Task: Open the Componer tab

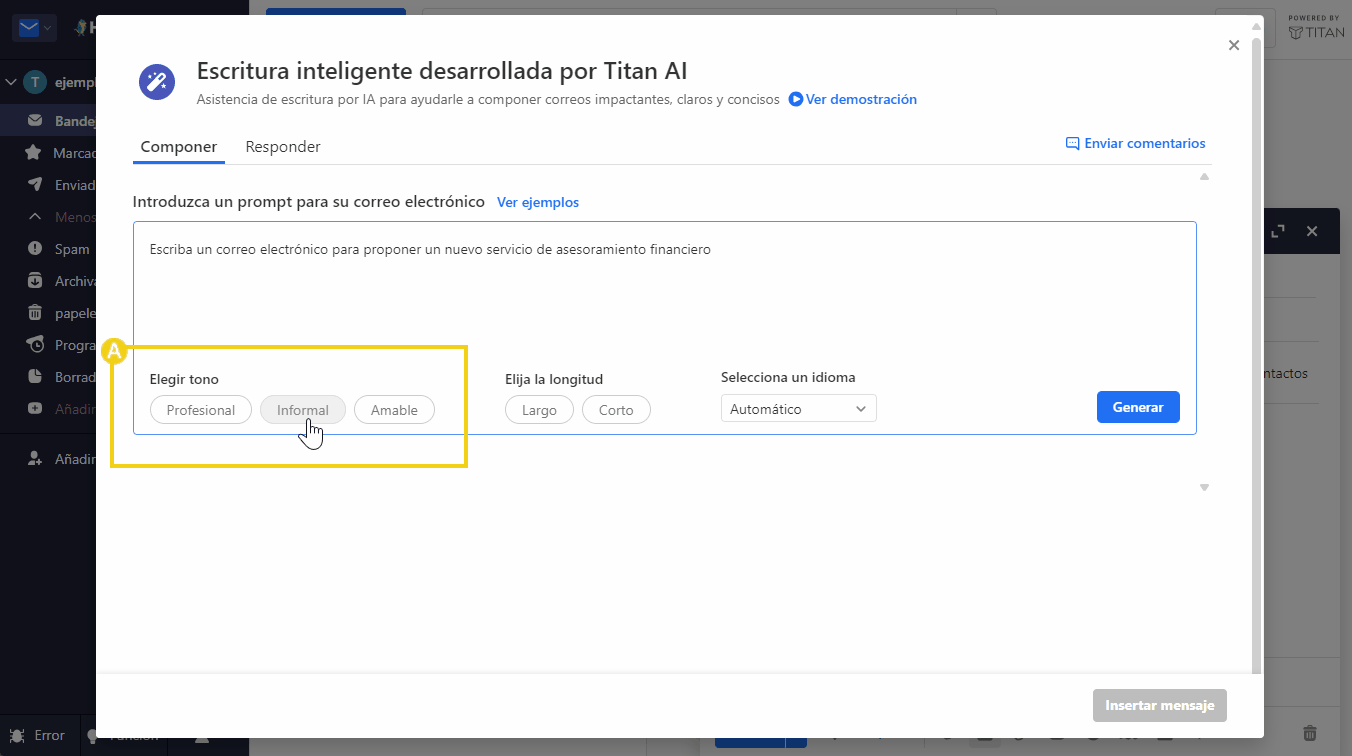Action: click(179, 147)
